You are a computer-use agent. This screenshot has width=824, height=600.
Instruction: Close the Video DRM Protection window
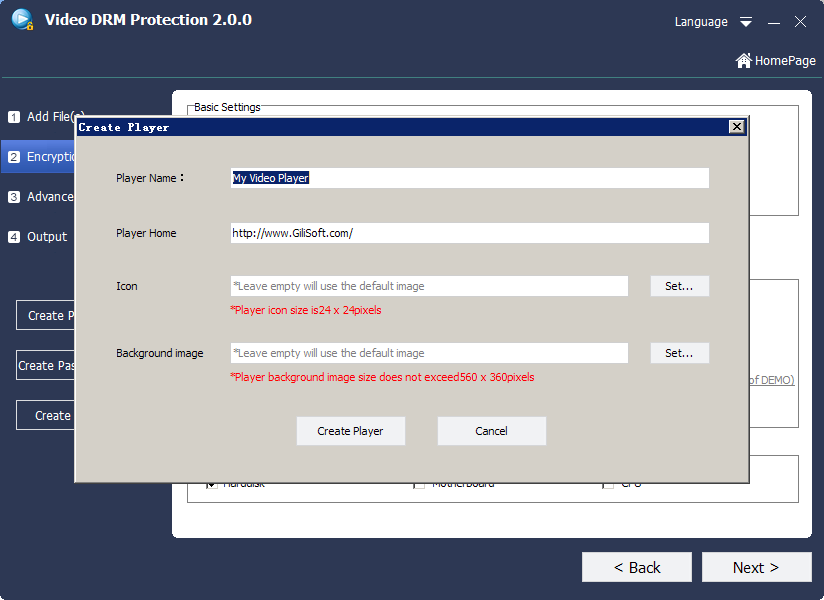tap(800, 22)
